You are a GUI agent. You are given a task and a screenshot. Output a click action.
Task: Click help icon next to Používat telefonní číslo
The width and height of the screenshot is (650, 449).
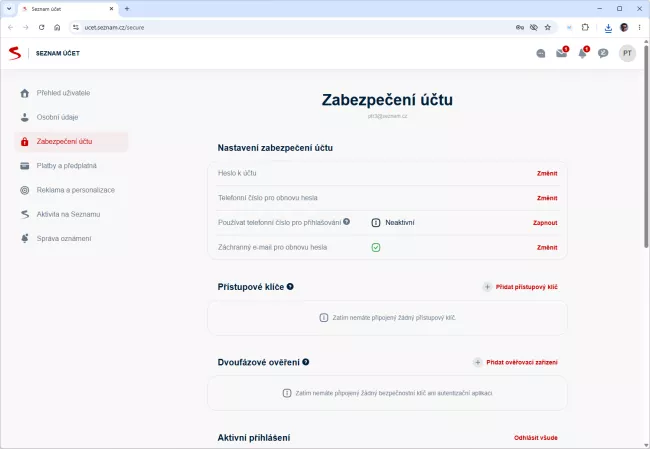[347, 222]
